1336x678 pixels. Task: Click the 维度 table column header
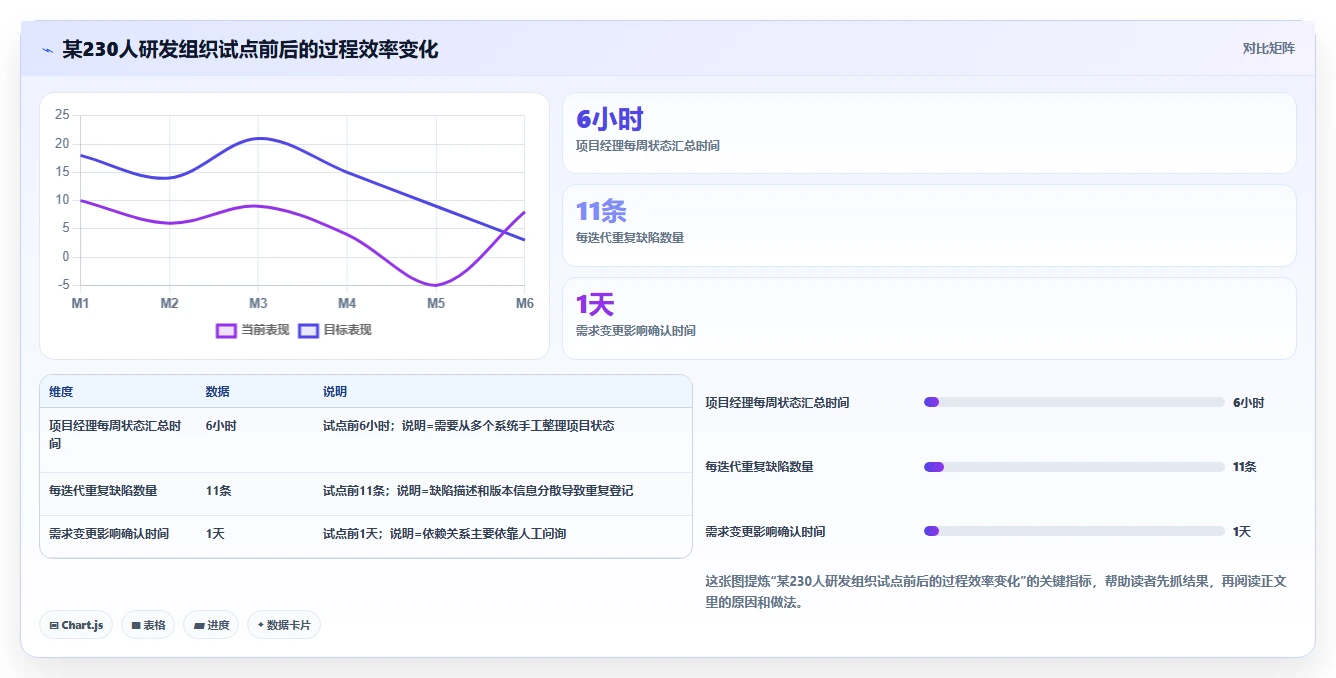[61, 392]
